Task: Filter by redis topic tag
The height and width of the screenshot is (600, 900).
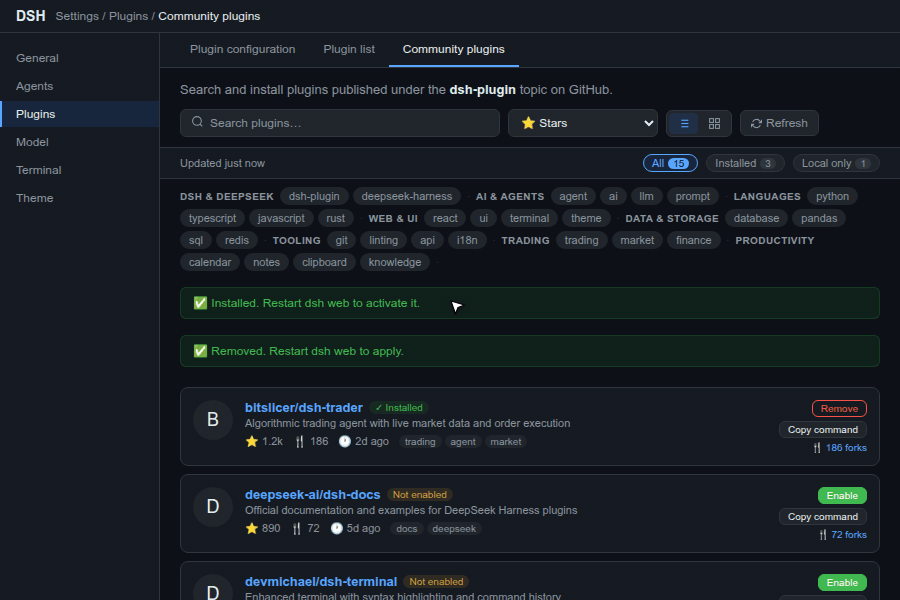Action: click(x=236, y=240)
